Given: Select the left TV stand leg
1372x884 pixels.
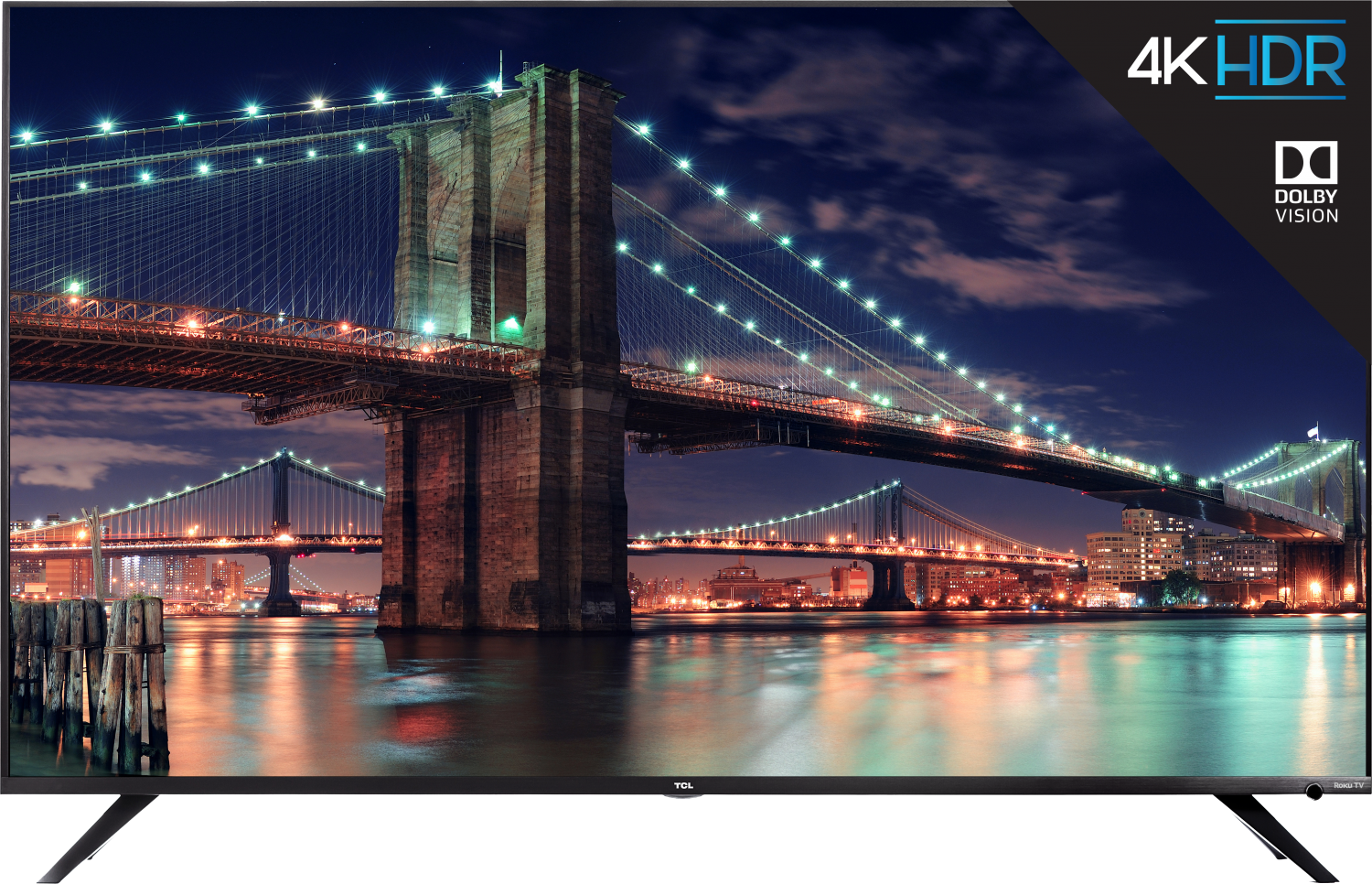Looking at the screenshot, I should 96,837.
